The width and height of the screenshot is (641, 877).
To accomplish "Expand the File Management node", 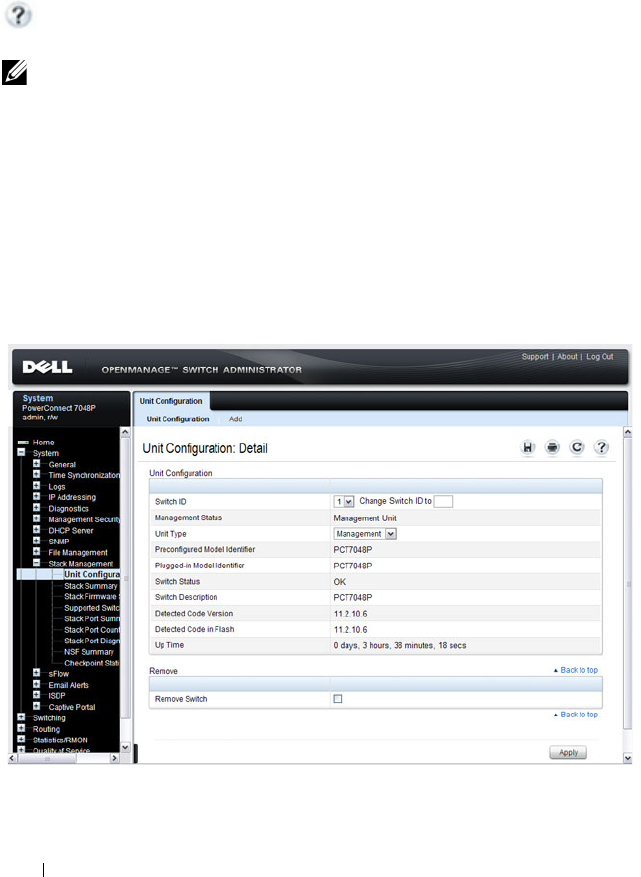I will pyautogui.click(x=36, y=551).
